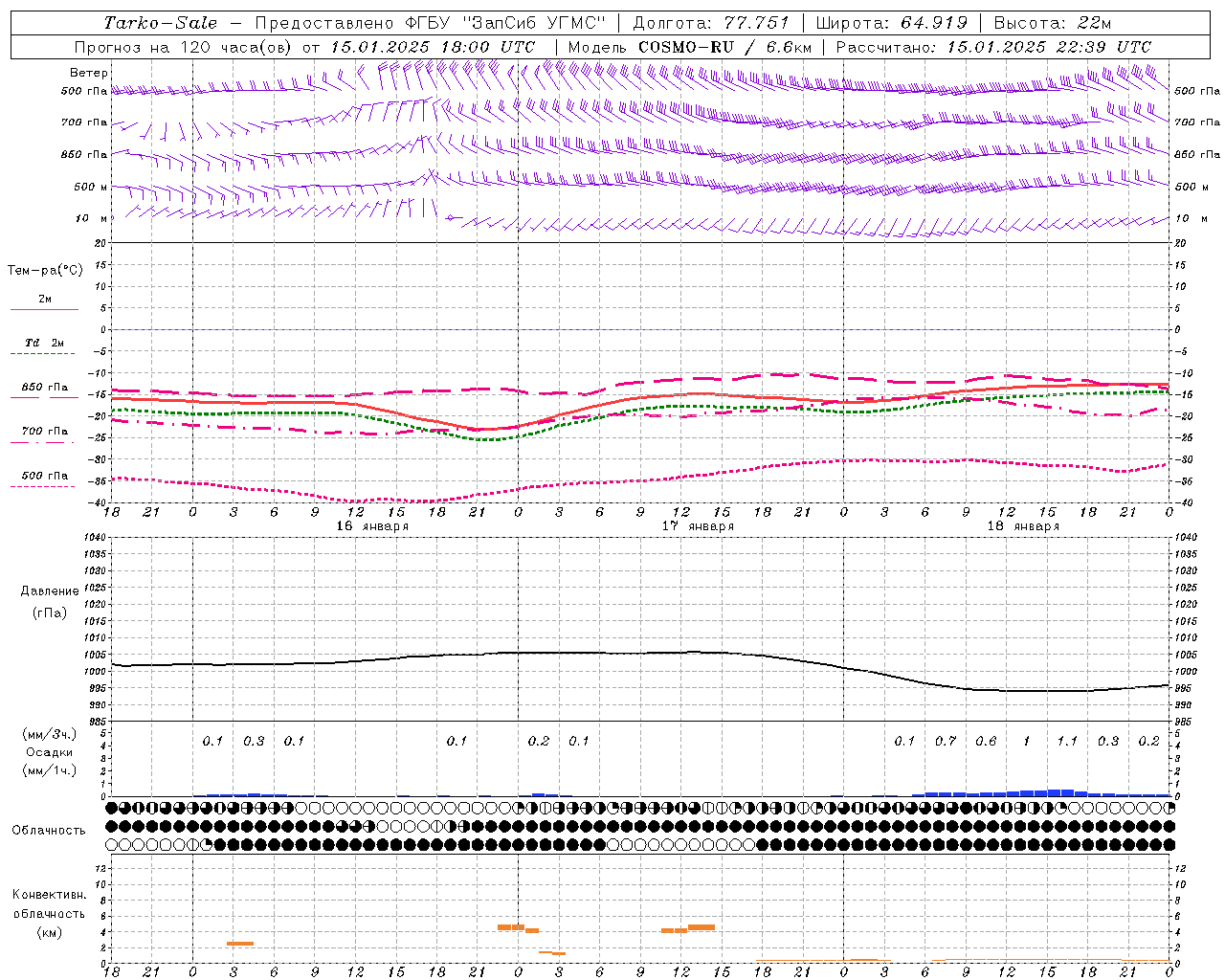Select the '985' value on the left pressure axis
1225x980 pixels.
click(x=98, y=722)
